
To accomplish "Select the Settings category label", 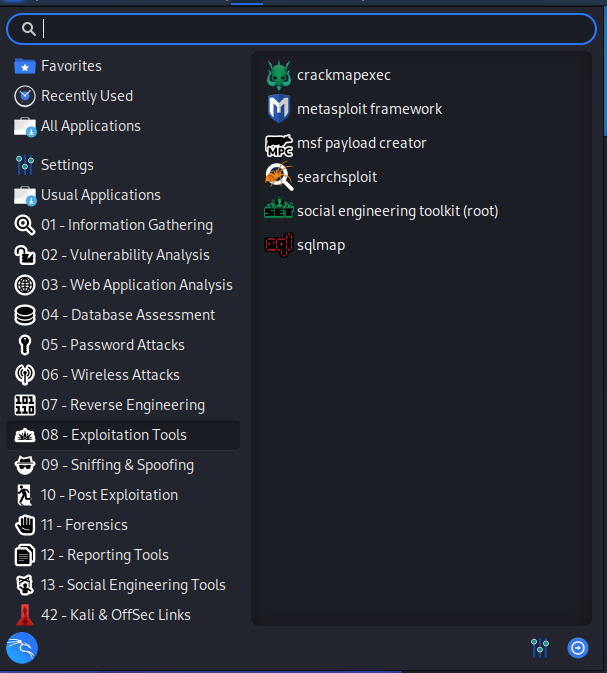I will coord(67,165).
